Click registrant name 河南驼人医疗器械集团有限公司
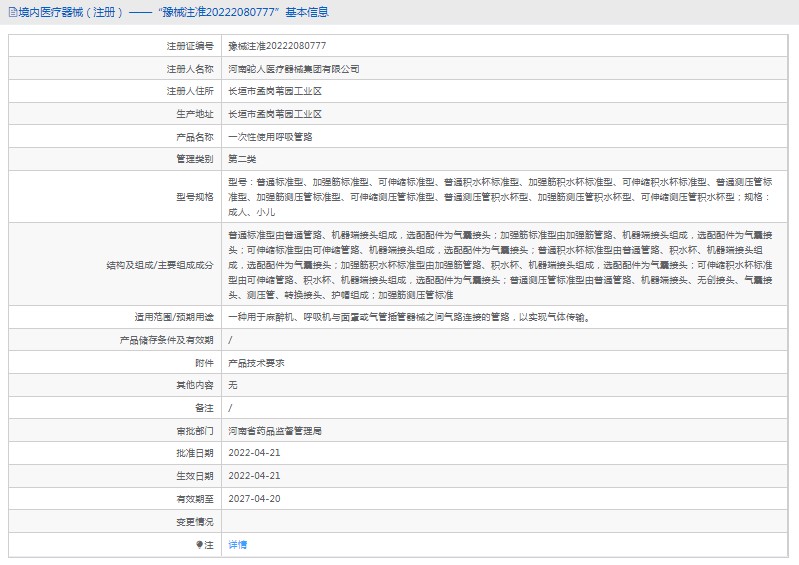 point(294,69)
